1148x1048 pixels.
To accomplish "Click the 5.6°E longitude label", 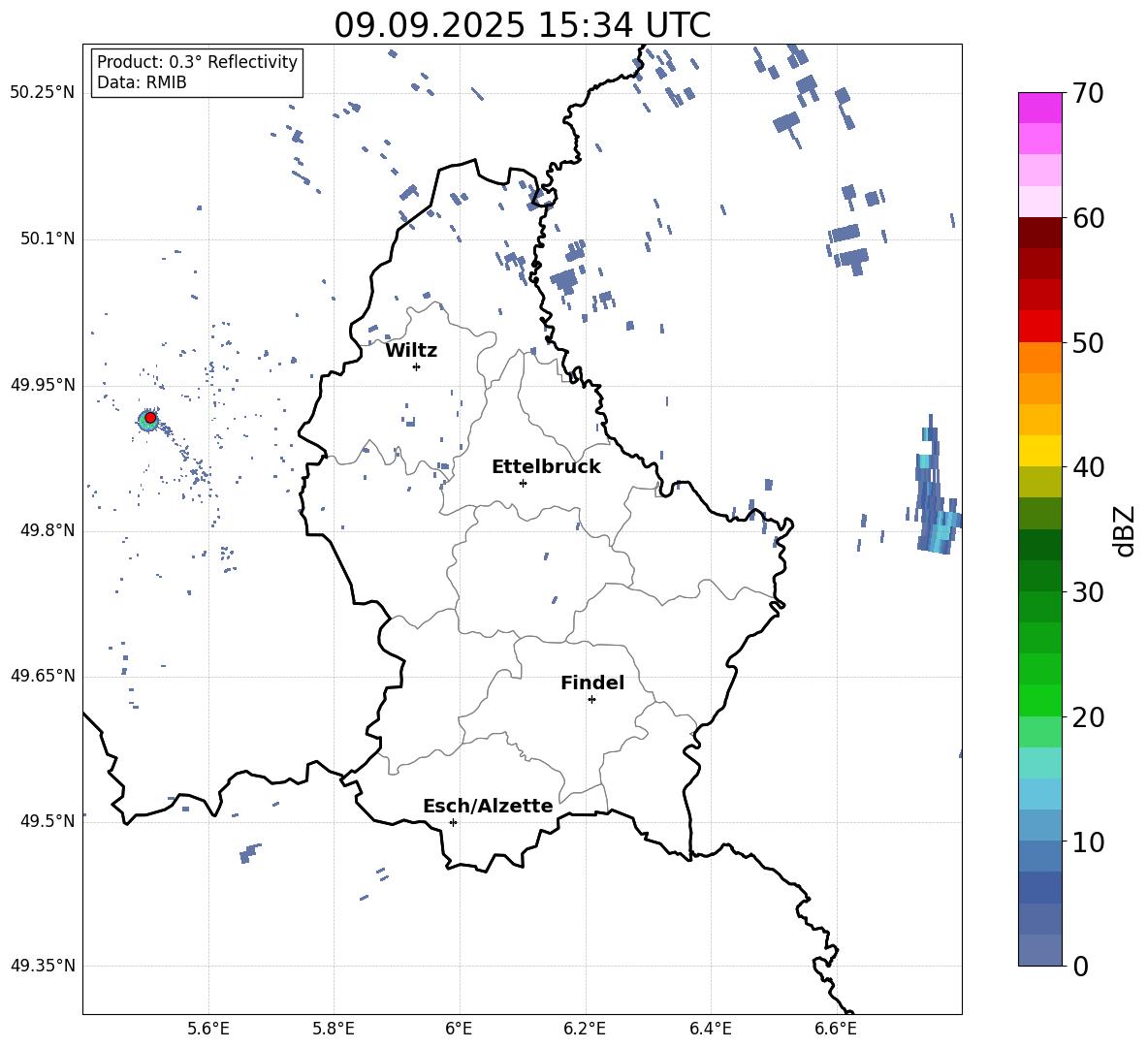I will (208, 1029).
